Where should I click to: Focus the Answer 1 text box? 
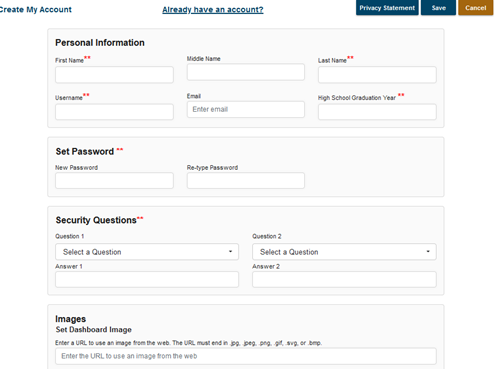coord(147,279)
